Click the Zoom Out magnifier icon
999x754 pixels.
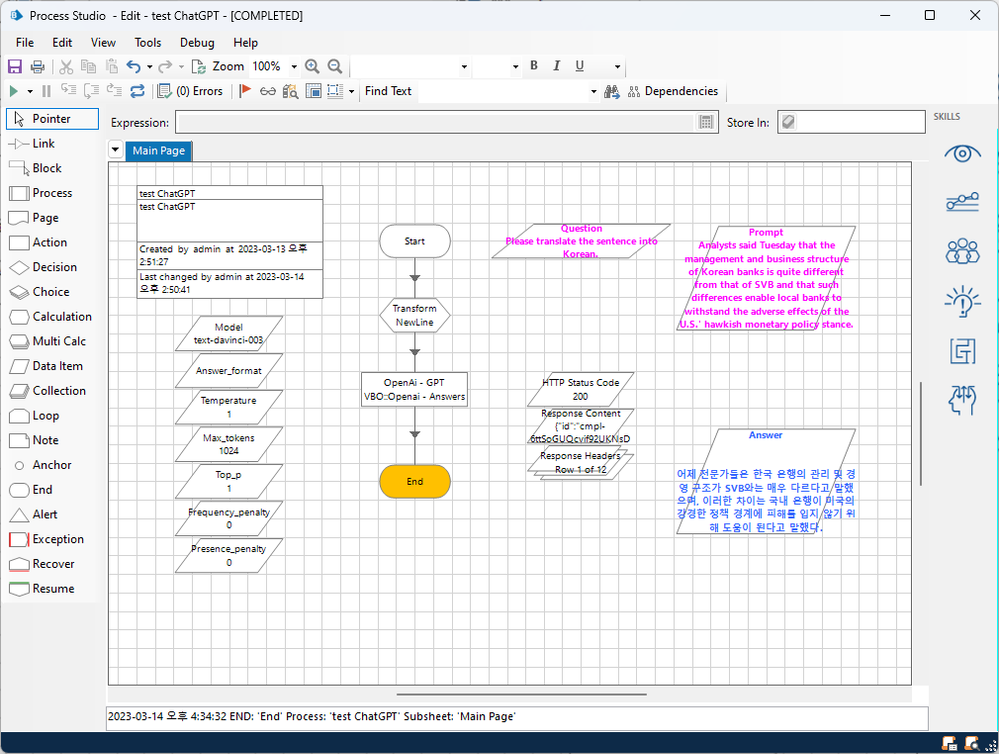[x=335, y=67]
